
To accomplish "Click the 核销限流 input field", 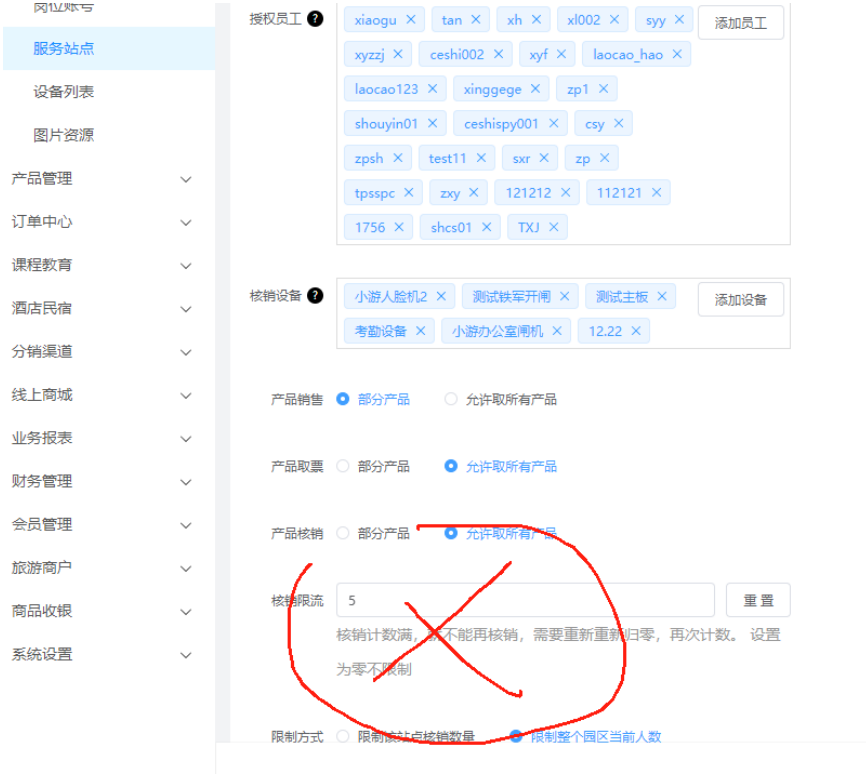I will click(x=525, y=600).
